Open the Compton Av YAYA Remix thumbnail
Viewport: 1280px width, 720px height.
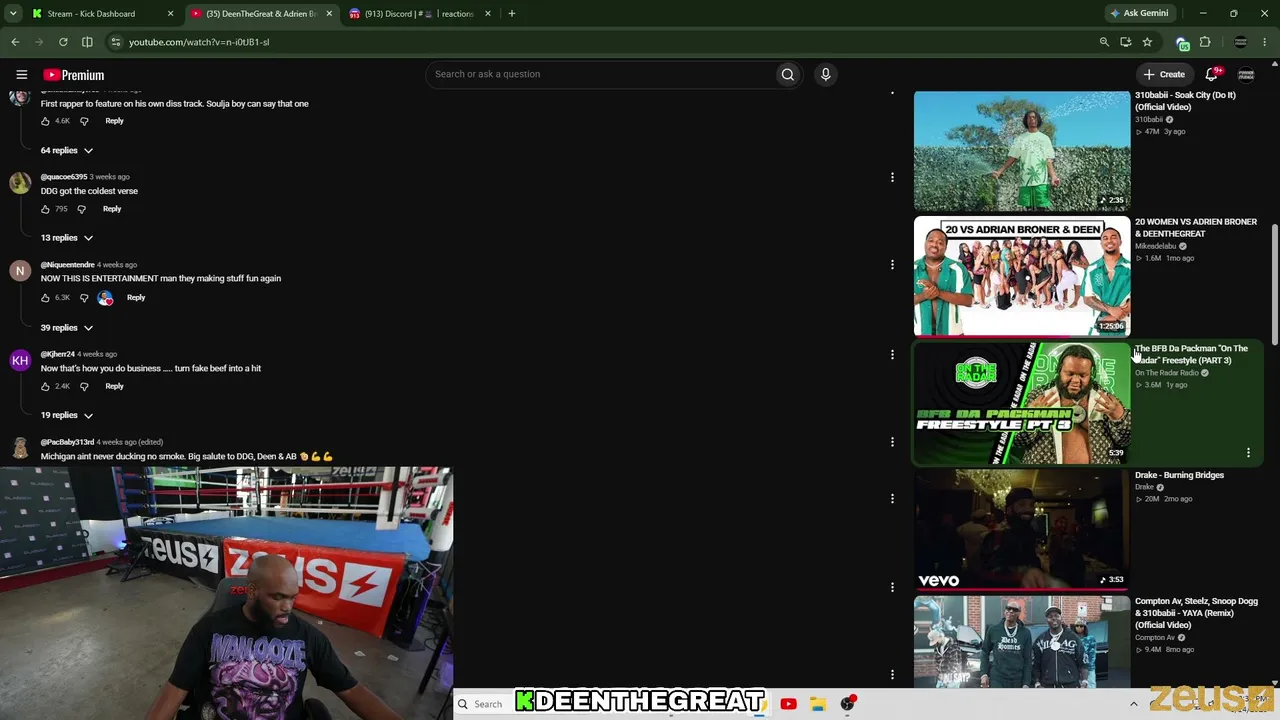pos(1022,641)
